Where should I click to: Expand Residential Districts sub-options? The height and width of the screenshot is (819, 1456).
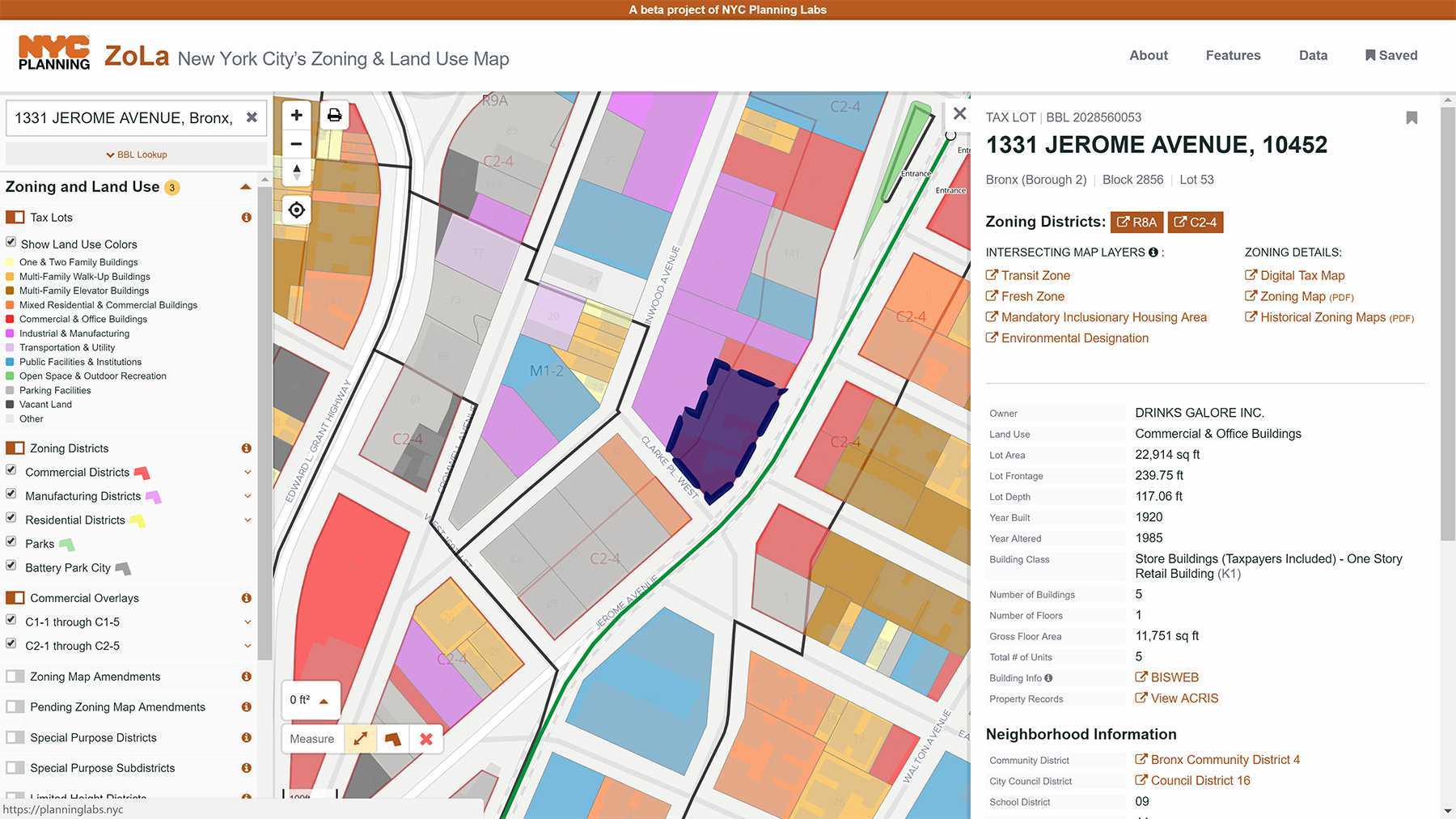pos(248,520)
